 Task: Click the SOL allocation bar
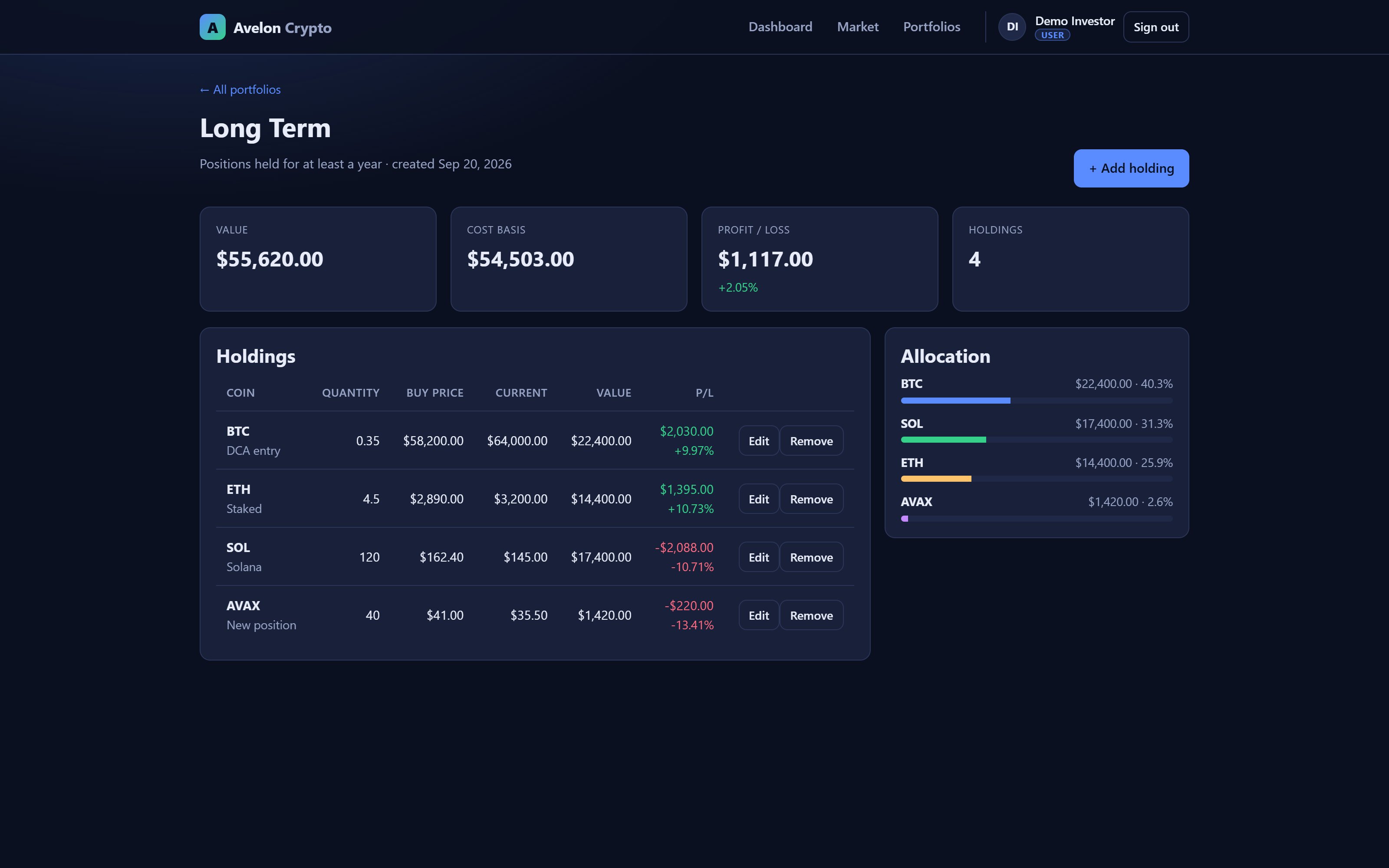1037,440
